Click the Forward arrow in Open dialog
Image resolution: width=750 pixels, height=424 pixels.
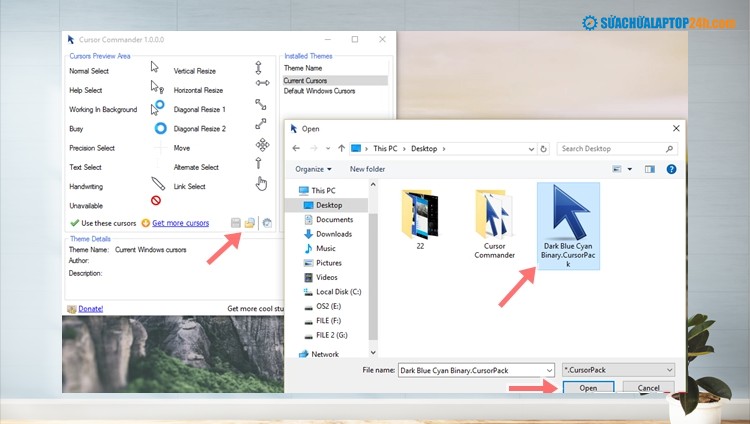click(313, 148)
